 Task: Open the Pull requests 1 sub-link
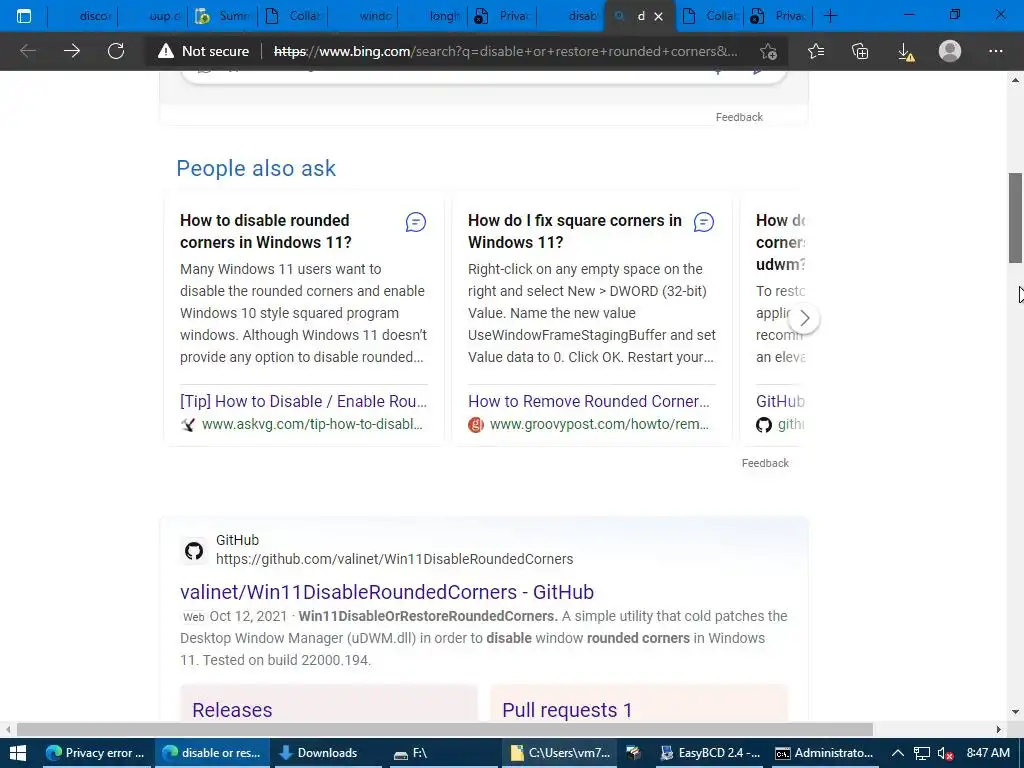click(567, 710)
